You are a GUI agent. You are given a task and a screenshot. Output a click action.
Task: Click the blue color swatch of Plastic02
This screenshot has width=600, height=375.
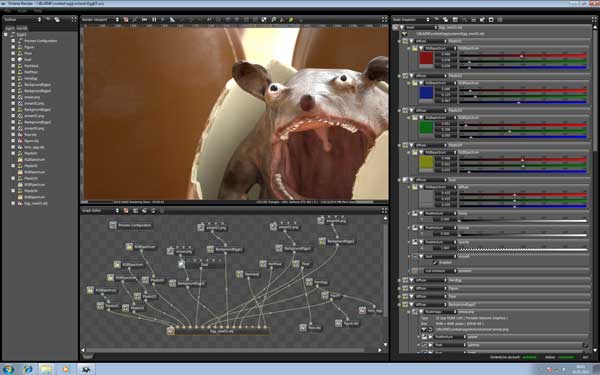tap(426, 94)
